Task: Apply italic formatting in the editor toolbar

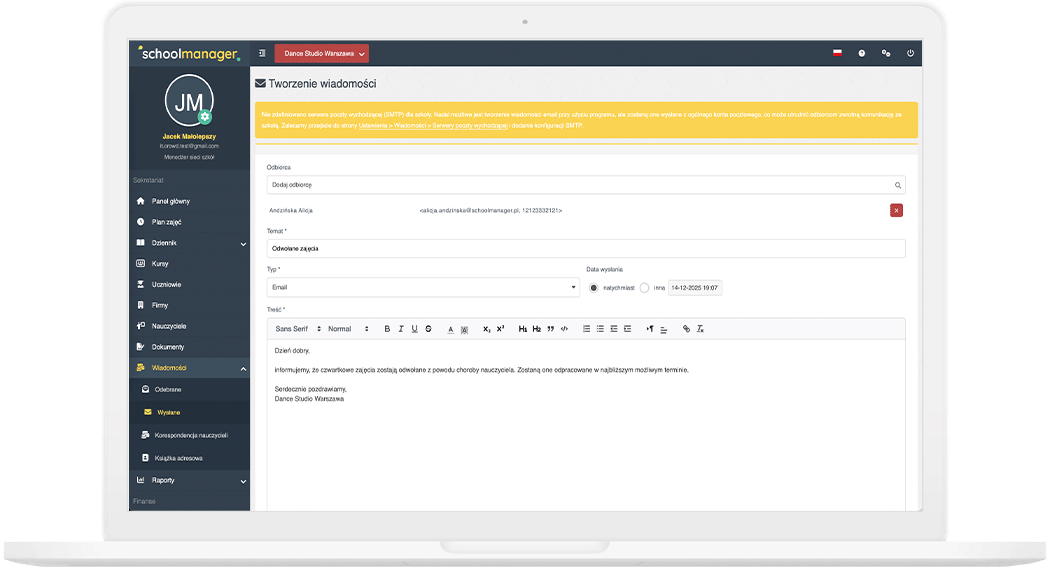Action: click(x=401, y=329)
